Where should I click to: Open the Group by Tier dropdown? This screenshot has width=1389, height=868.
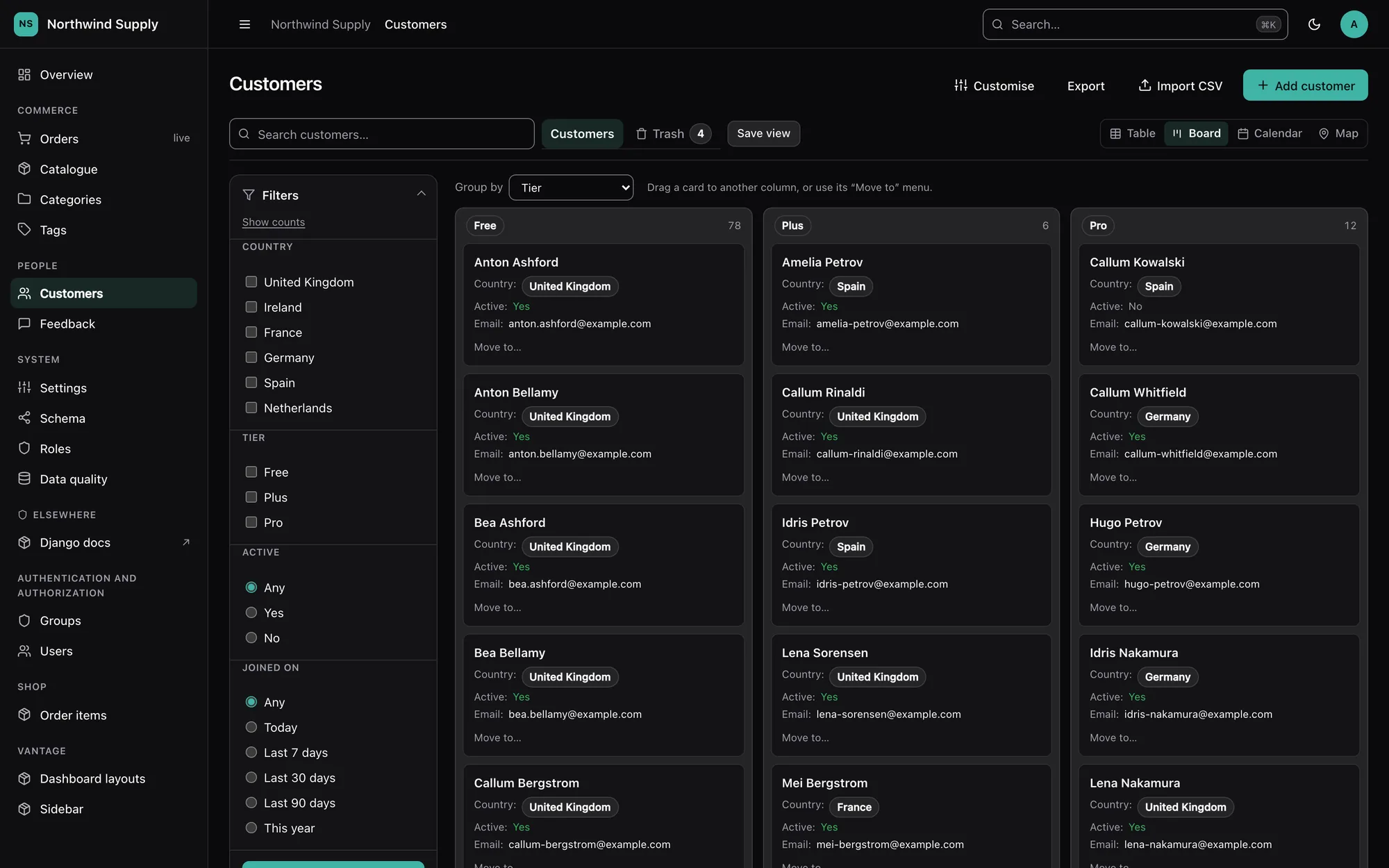[x=571, y=187]
